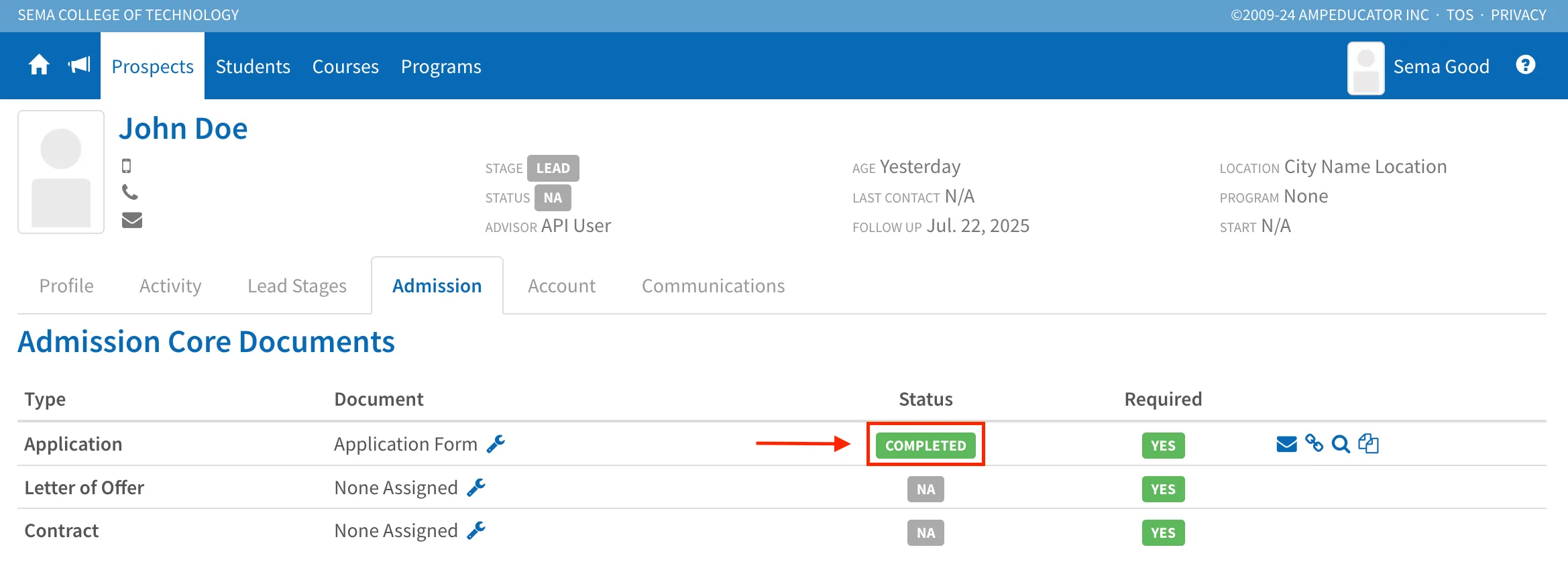Click the link icon in Application row
The image size is (1568, 574).
(x=1314, y=444)
